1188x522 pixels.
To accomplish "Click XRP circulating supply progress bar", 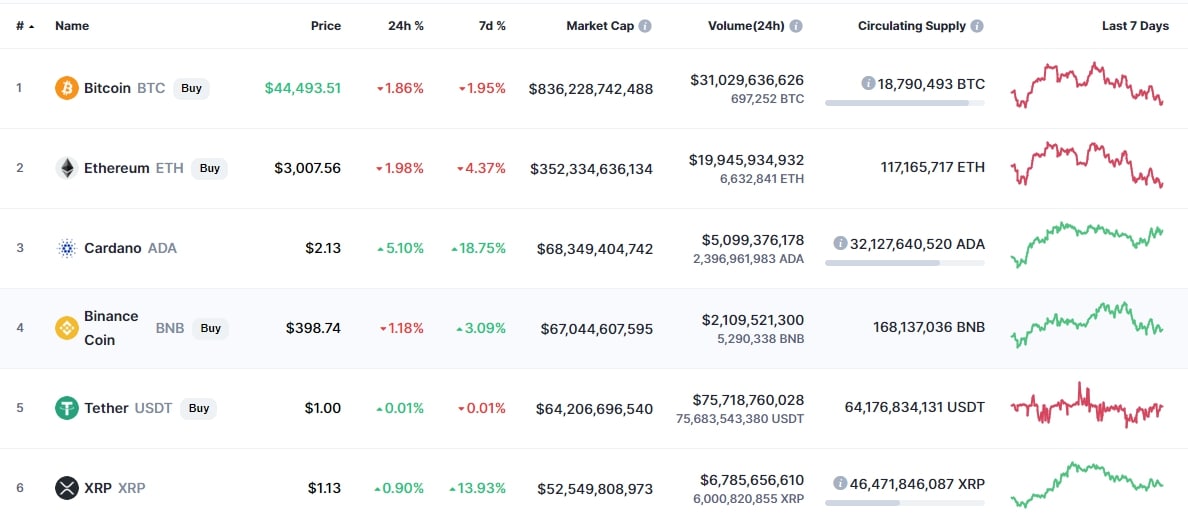I will tap(905, 502).
